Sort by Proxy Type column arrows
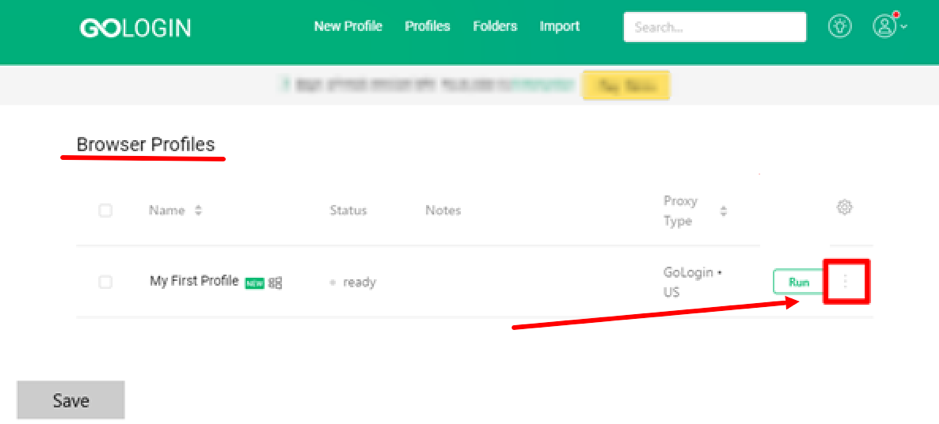 723,211
